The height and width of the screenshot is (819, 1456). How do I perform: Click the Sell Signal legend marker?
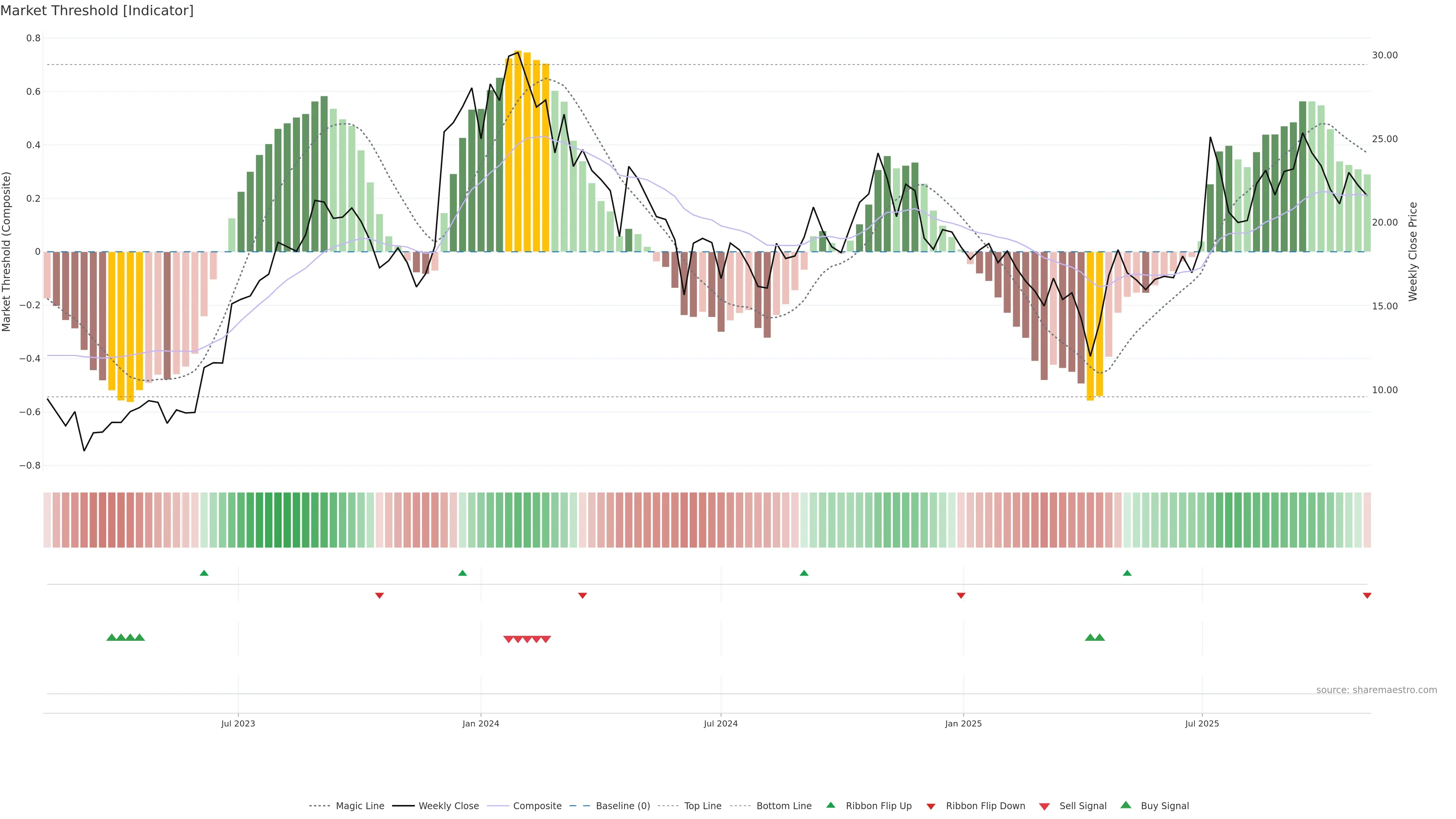click(x=1045, y=806)
